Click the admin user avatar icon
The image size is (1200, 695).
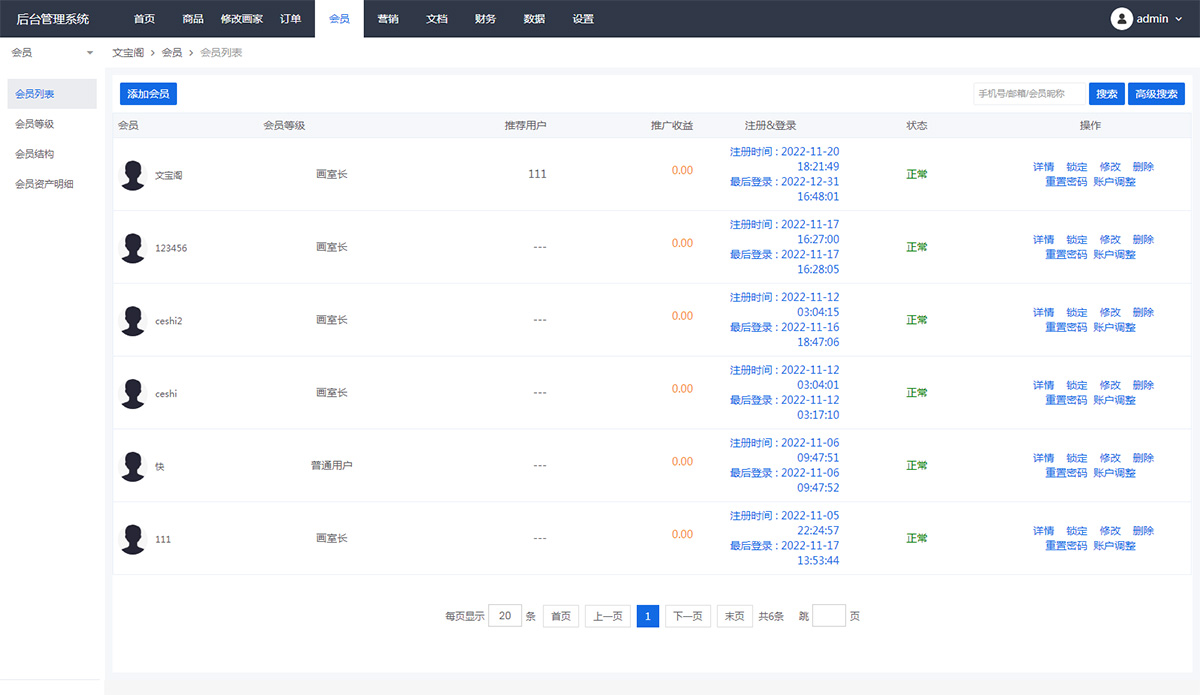[x=1122, y=19]
